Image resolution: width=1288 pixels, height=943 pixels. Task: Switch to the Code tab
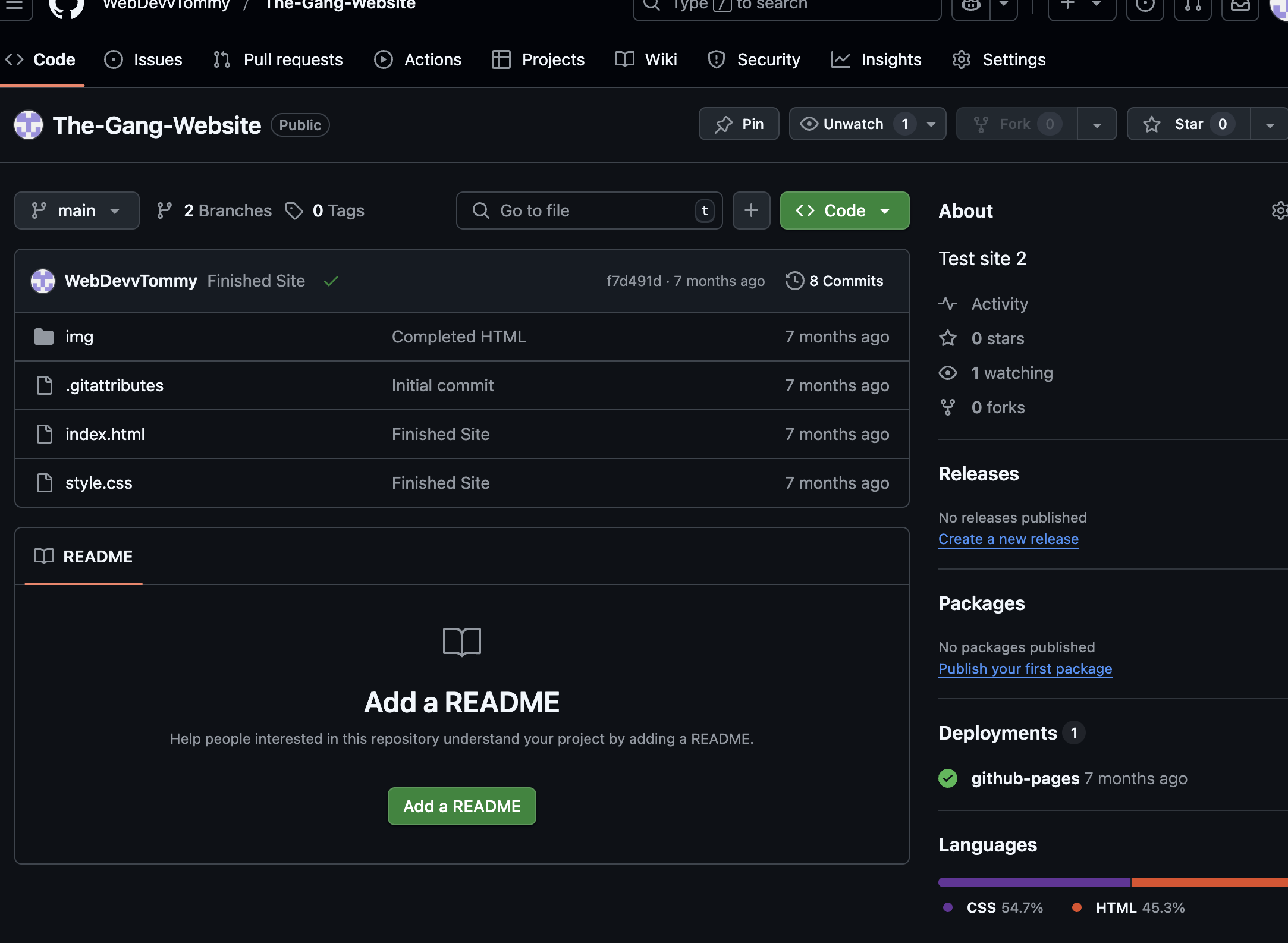coord(40,59)
